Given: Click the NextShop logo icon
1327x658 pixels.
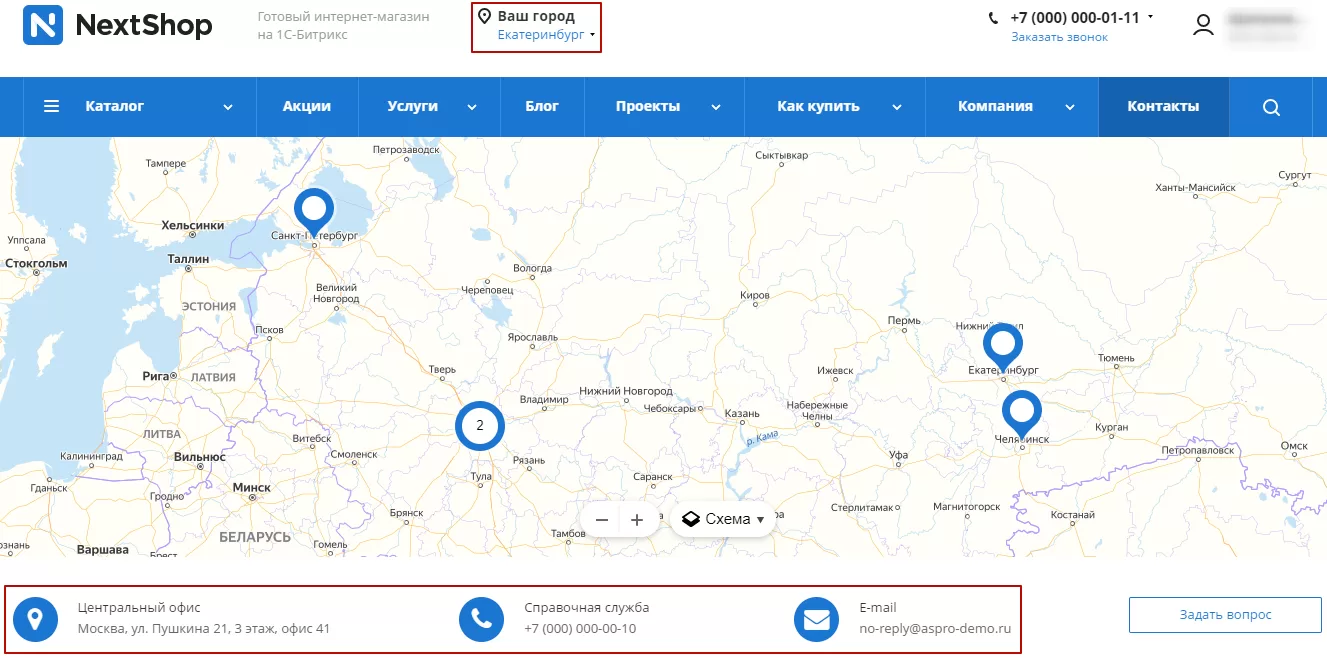Looking at the screenshot, I should 43,25.
